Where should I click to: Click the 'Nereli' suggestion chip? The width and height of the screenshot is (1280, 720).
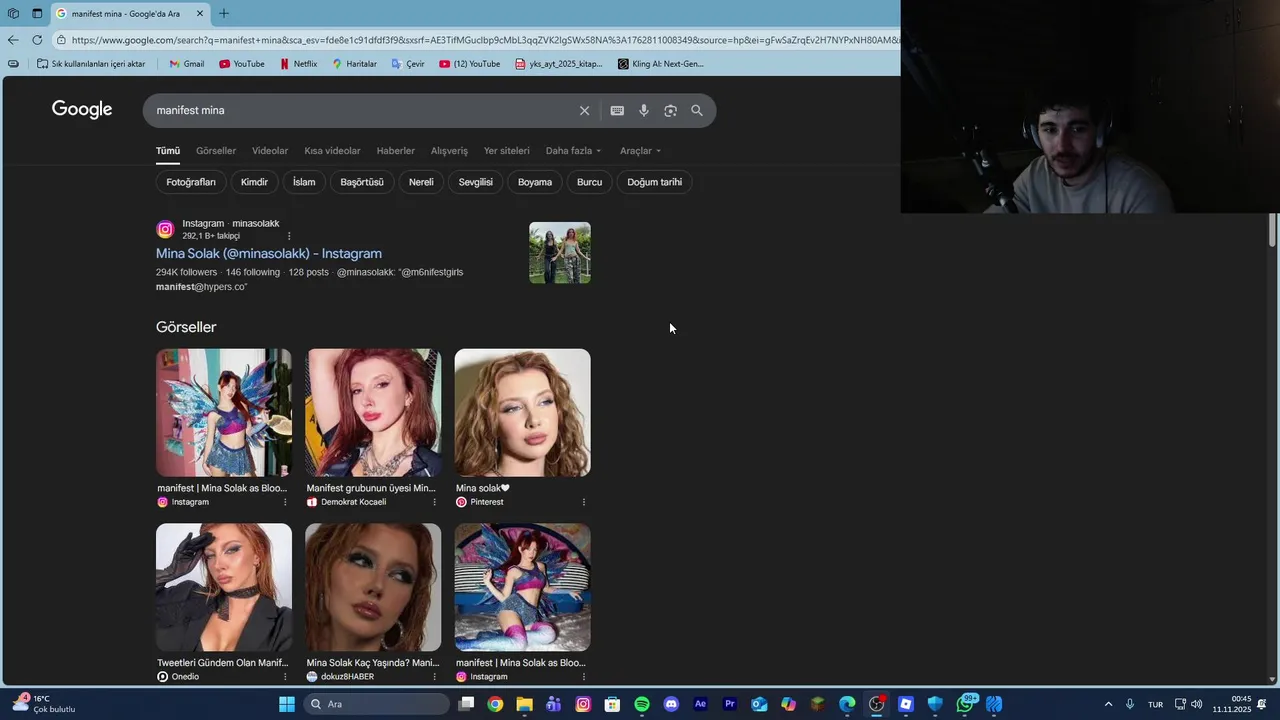pyautogui.click(x=421, y=182)
